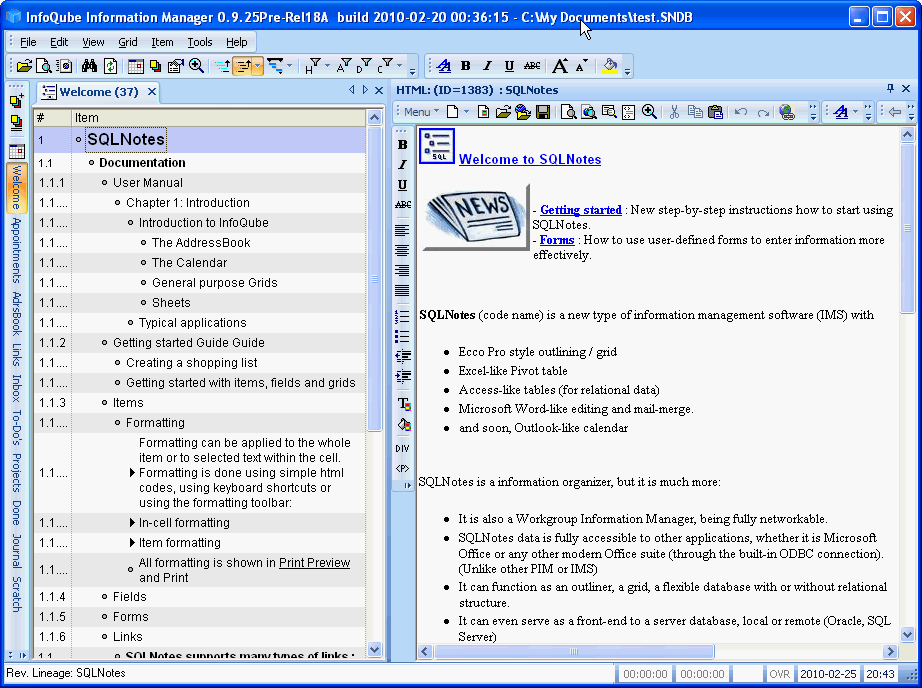Open the HTML pane Menu dropdown
The width and height of the screenshot is (922, 688).
point(421,112)
